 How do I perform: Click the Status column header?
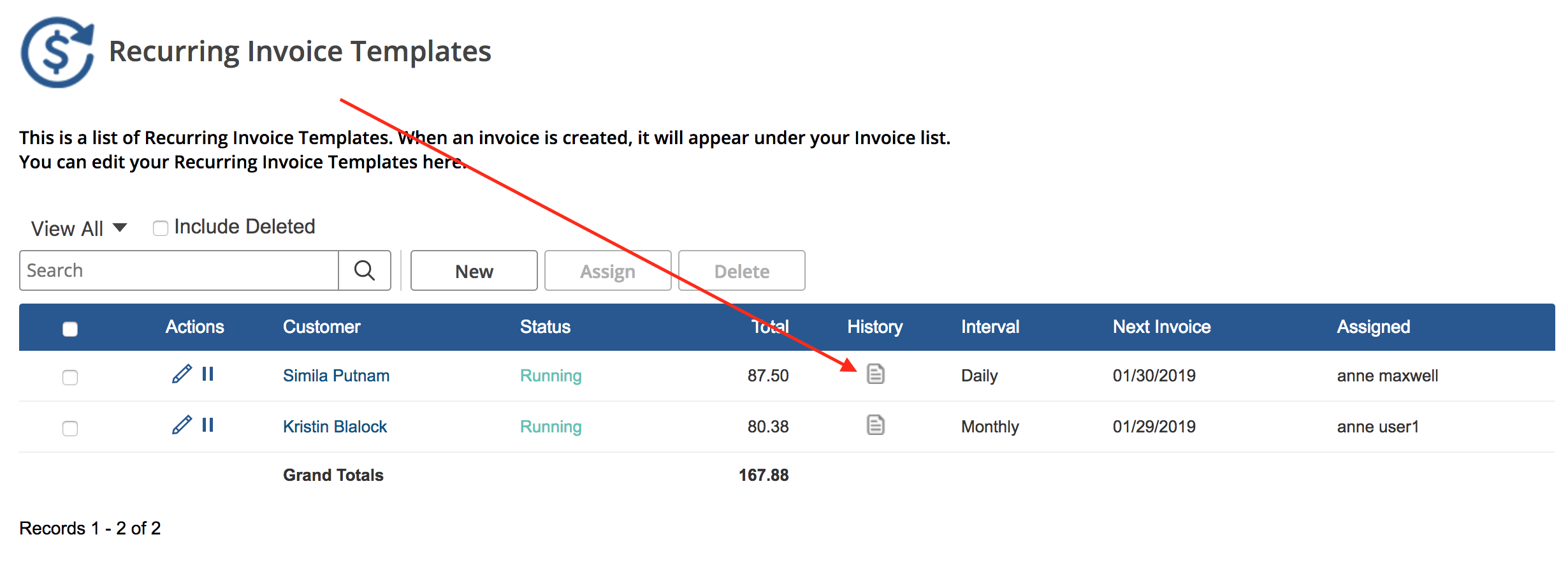click(545, 327)
